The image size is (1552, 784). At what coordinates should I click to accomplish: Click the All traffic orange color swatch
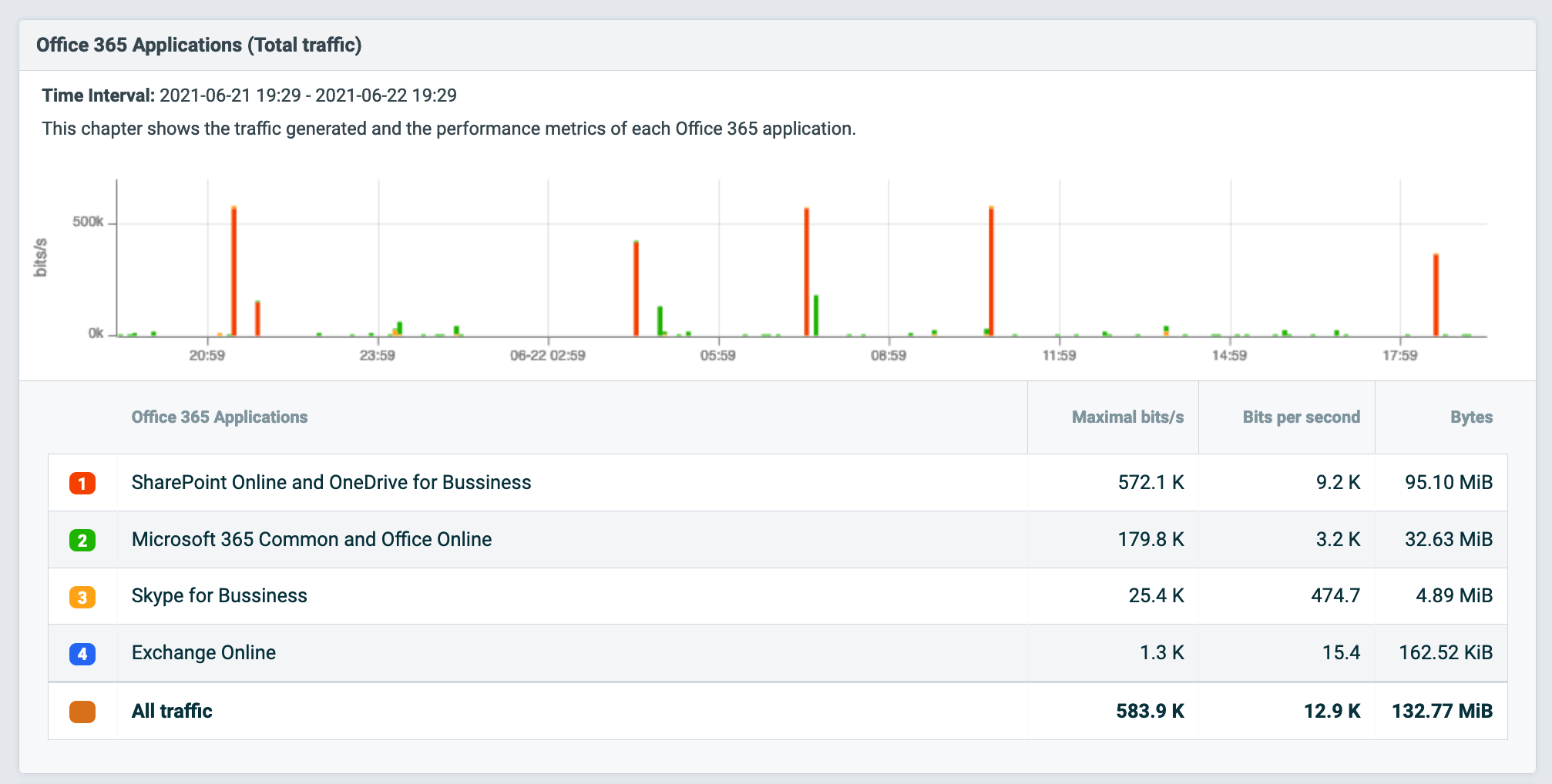82,712
